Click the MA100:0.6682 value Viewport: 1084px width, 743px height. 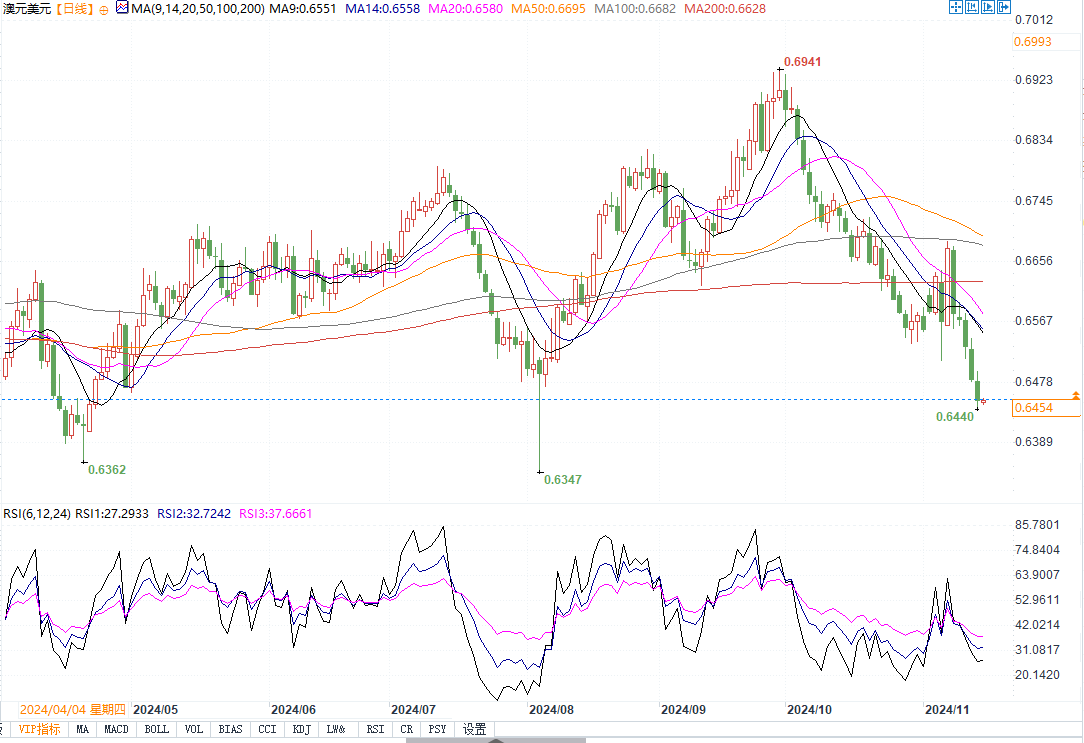[x=635, y=9]
